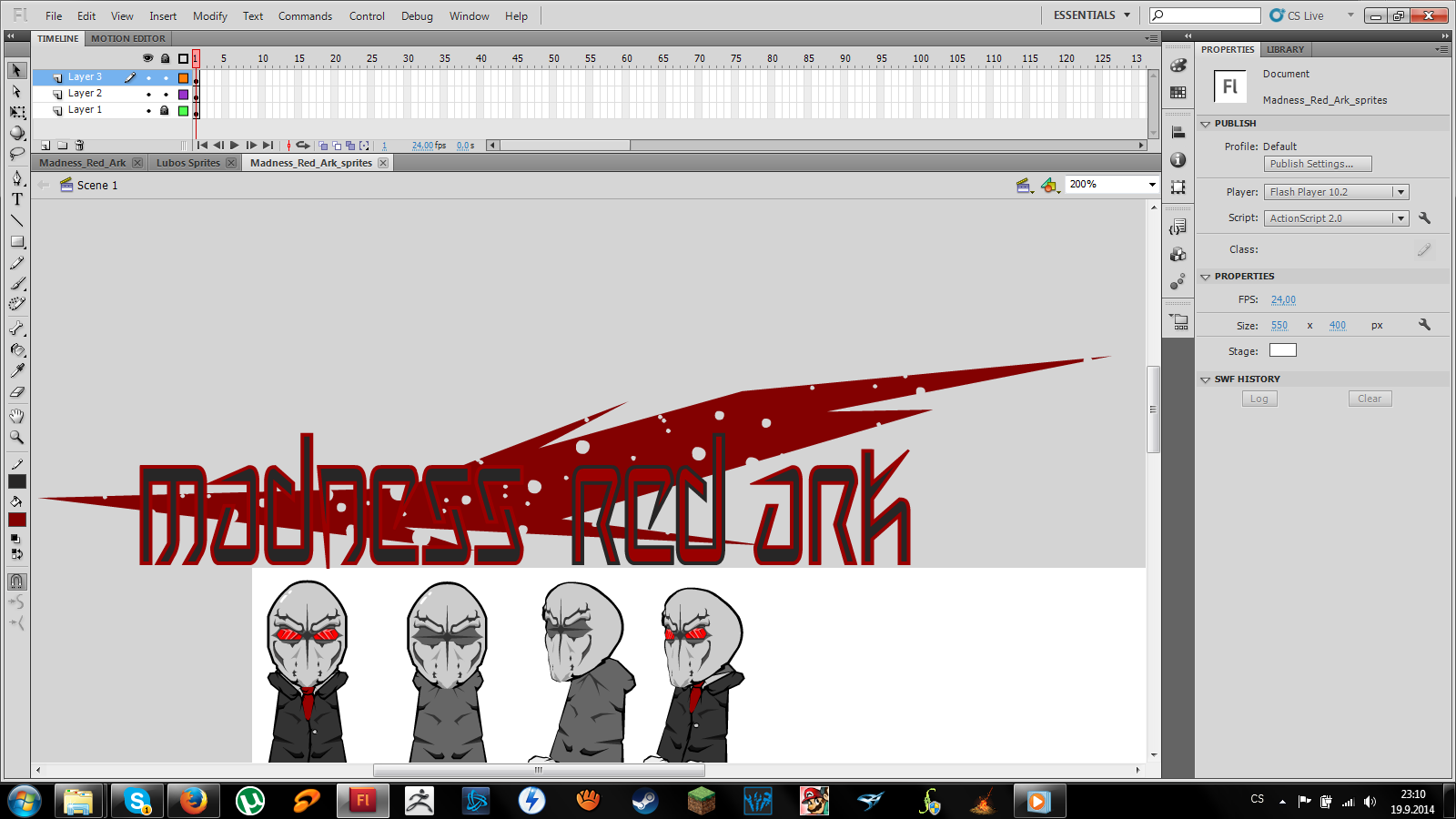Click the SWF history Clear button

pos(1370,399)
